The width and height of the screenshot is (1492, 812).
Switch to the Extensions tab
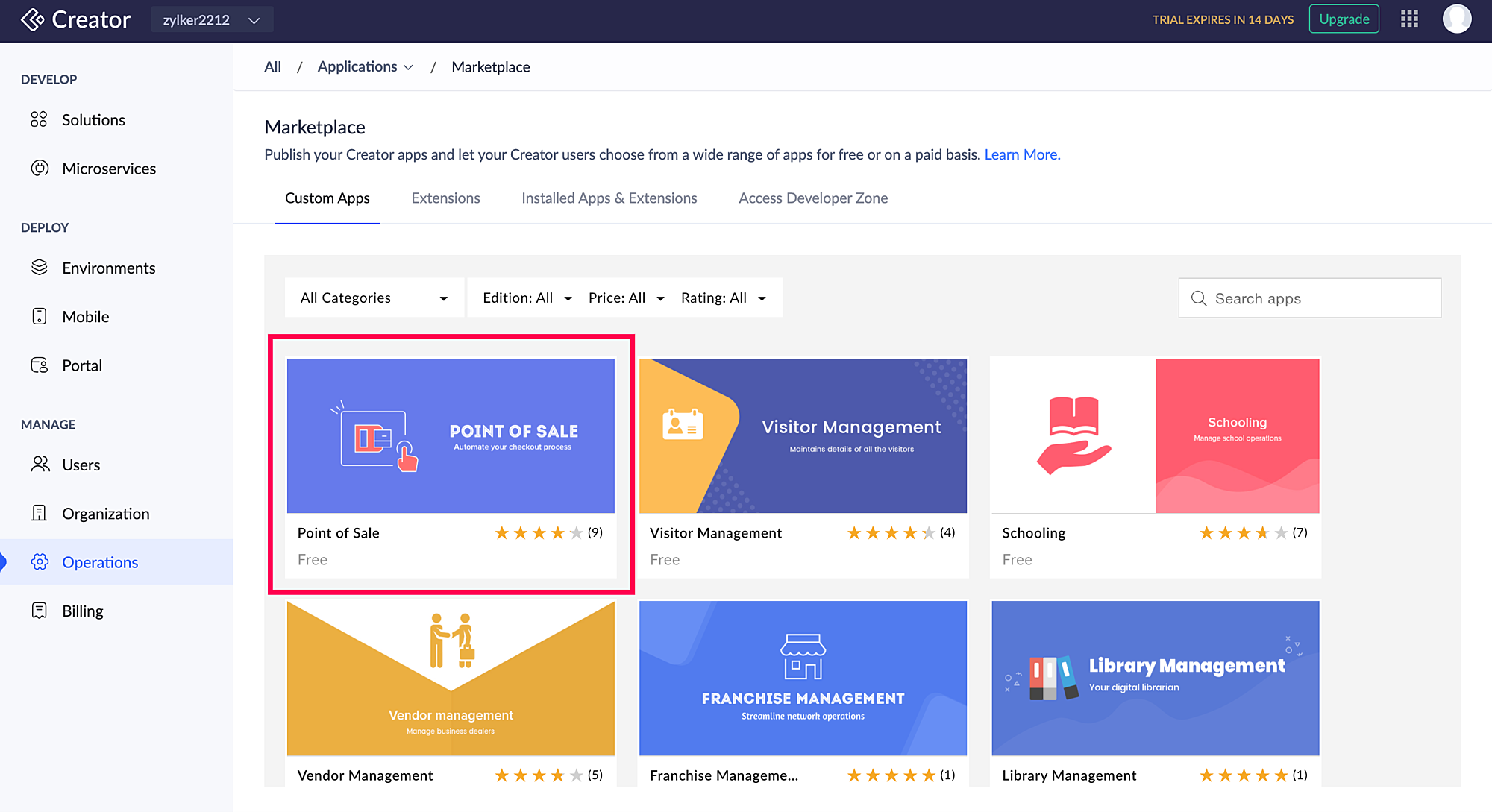[445, 198]
